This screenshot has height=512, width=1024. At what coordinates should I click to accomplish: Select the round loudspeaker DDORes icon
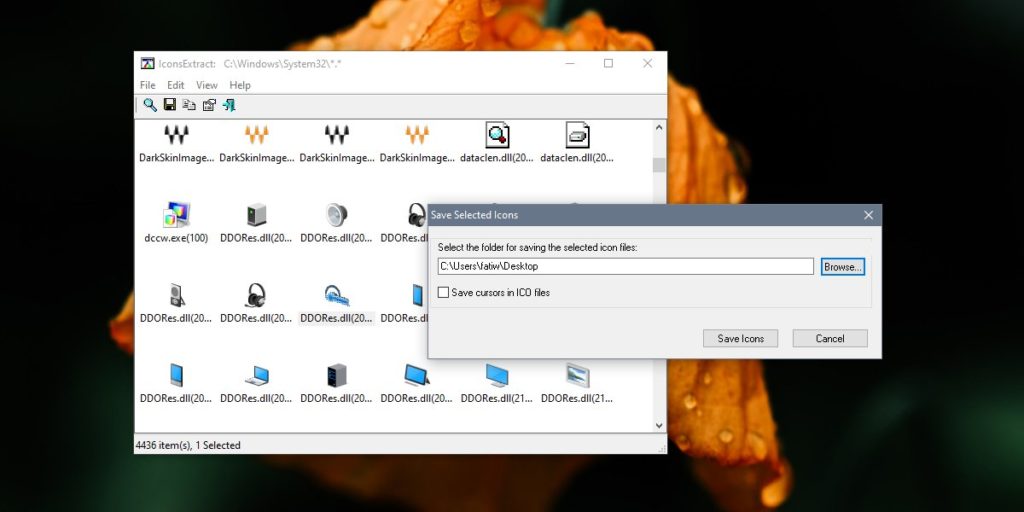coord(336,215)
